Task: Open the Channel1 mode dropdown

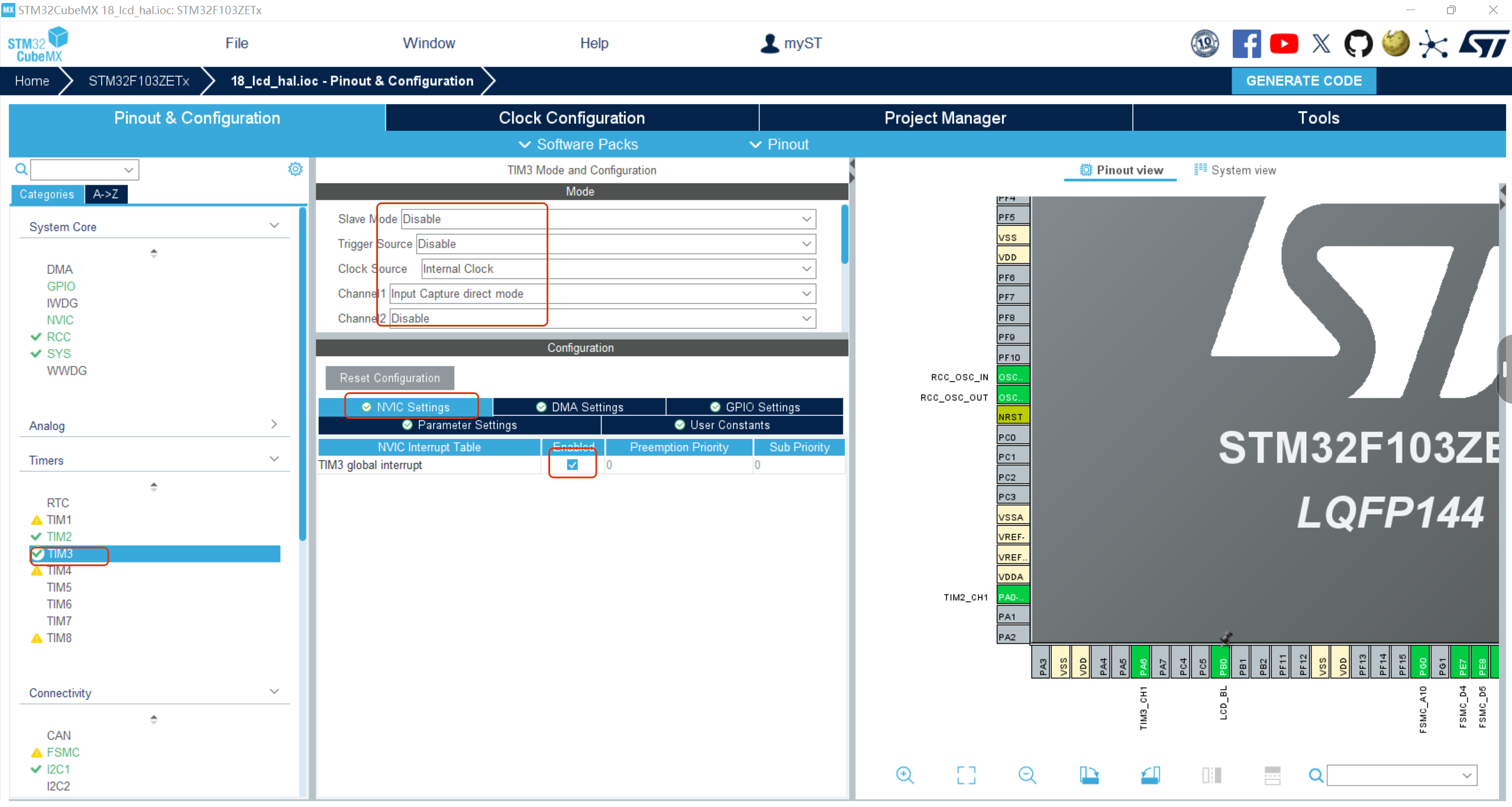Action: tap(806, 293)
